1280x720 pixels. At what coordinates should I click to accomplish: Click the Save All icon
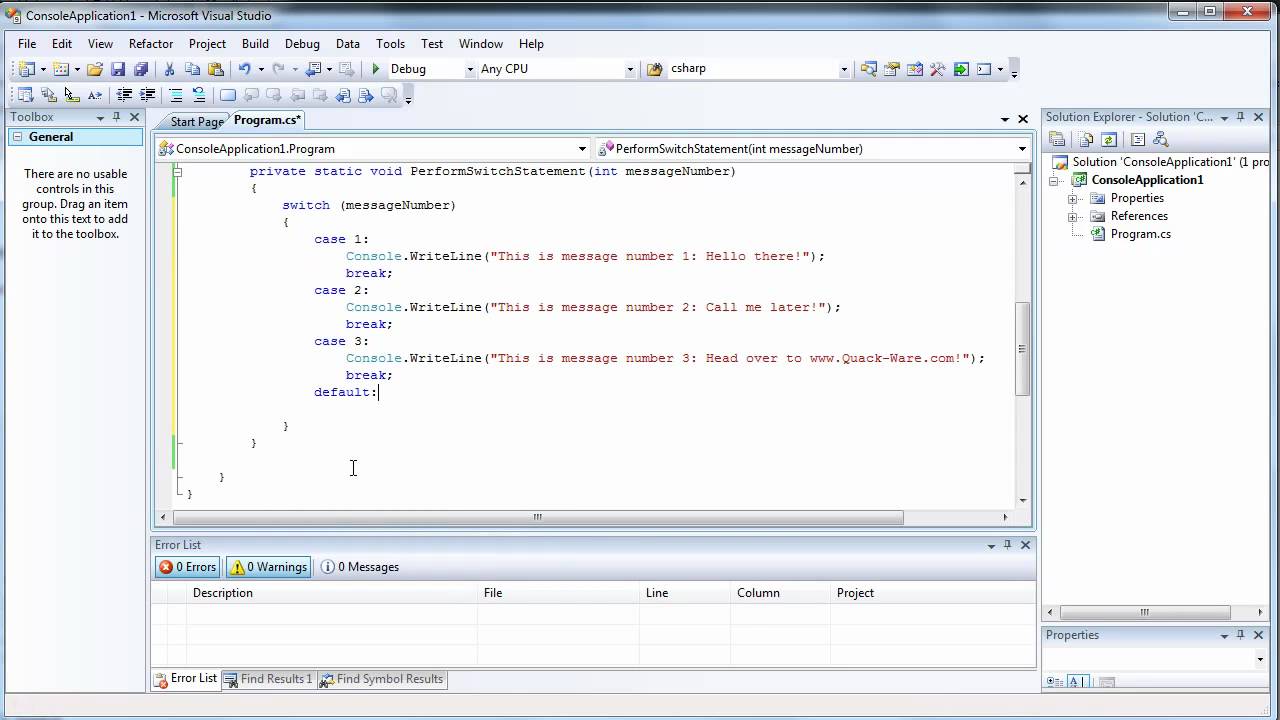point(141,69)
